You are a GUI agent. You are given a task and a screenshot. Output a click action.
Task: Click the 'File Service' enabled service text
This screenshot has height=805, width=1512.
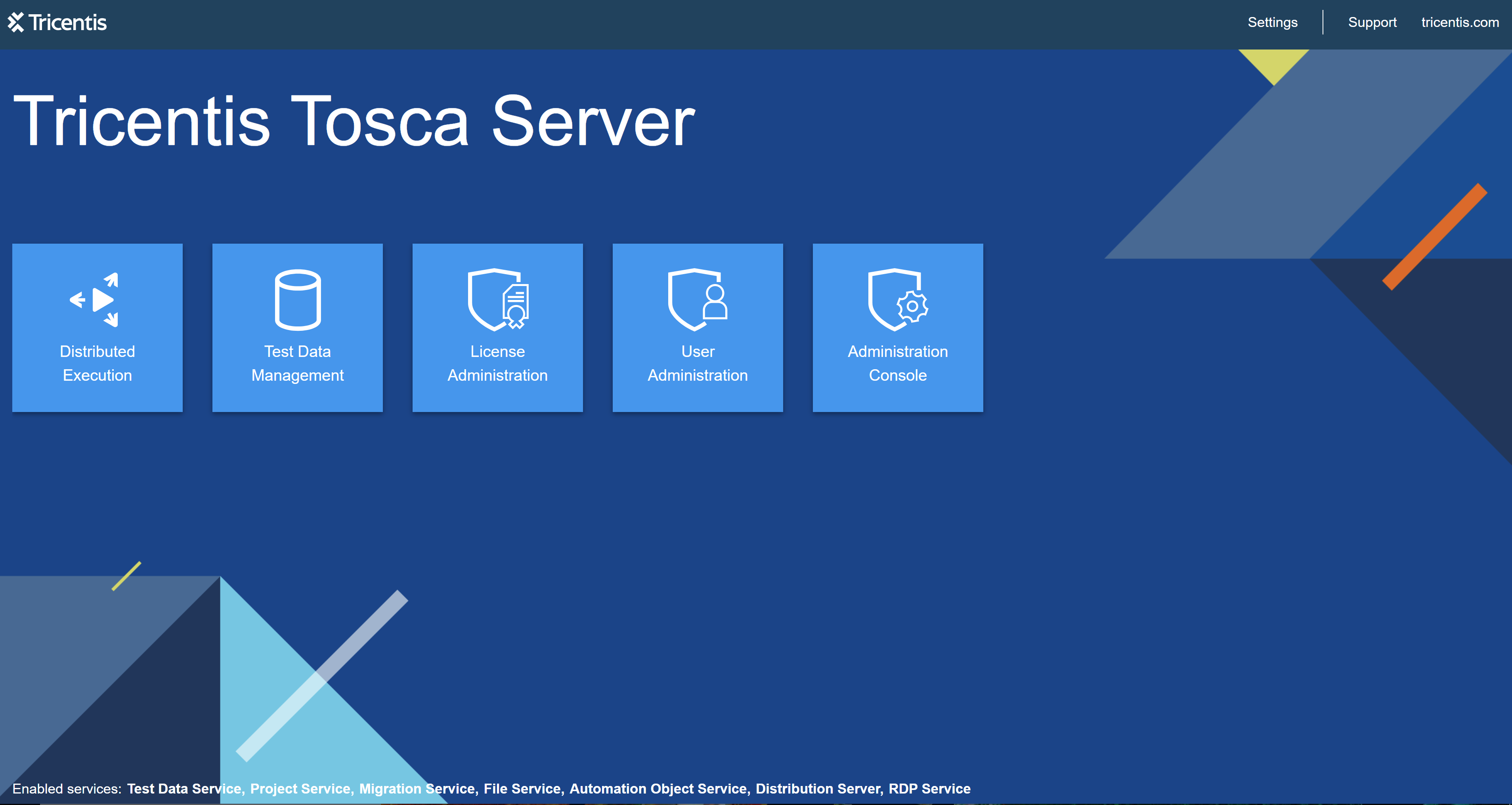point(522,789)
